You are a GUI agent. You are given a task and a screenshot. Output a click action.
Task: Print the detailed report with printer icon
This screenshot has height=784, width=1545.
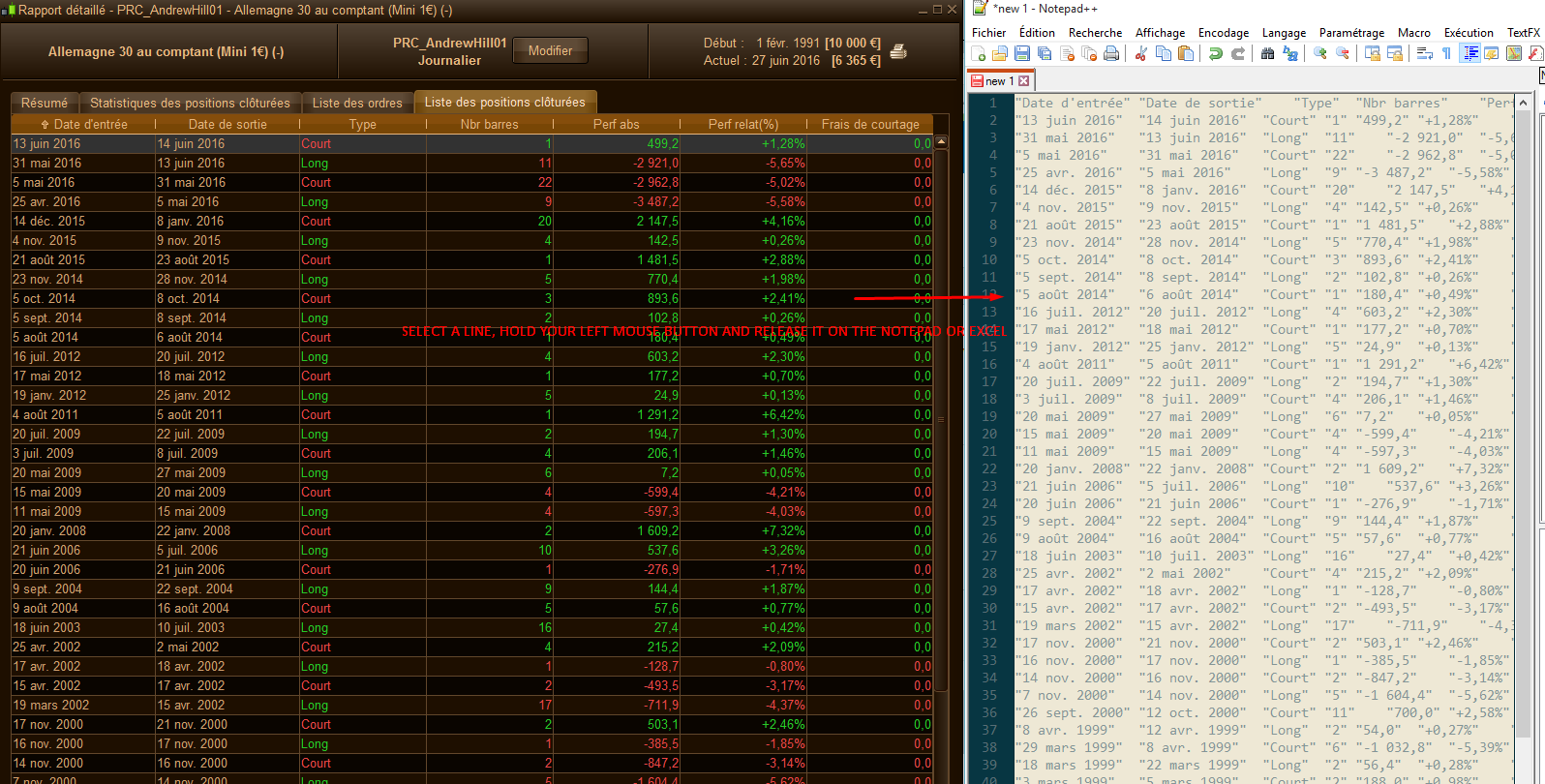click(898, 51)
